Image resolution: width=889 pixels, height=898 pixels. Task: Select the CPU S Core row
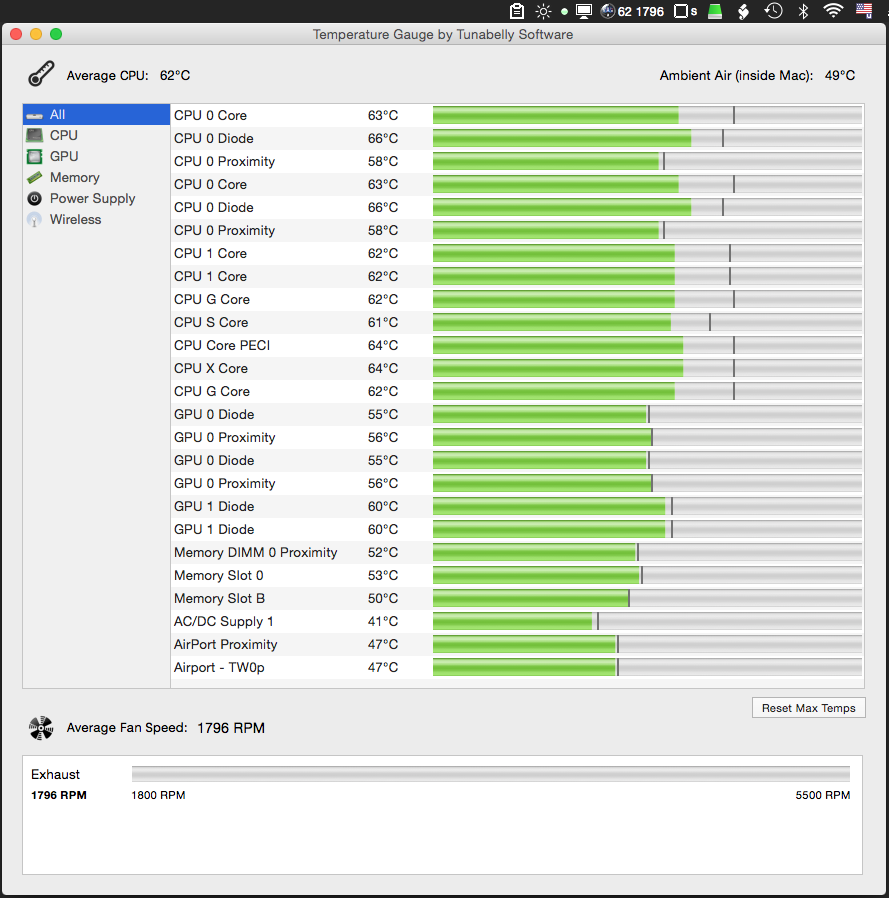pos(517,322)
